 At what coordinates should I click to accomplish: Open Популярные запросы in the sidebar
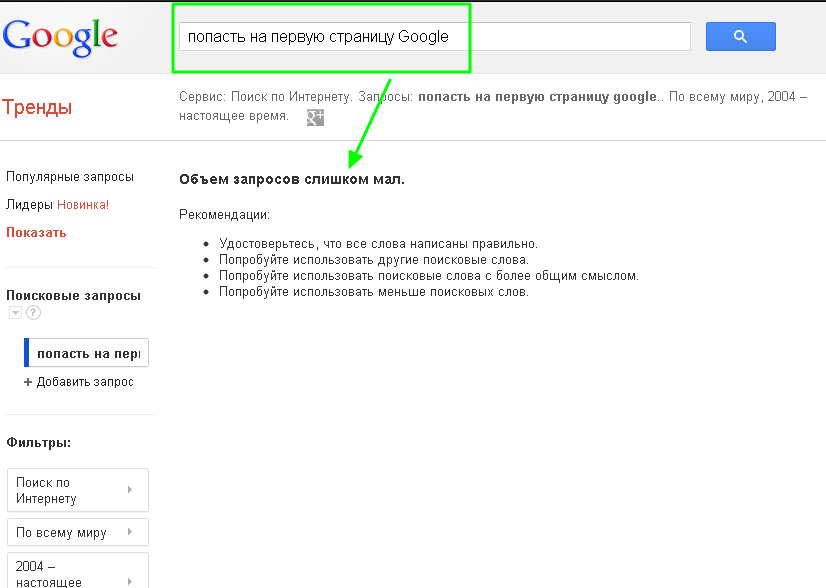point(70,177)
